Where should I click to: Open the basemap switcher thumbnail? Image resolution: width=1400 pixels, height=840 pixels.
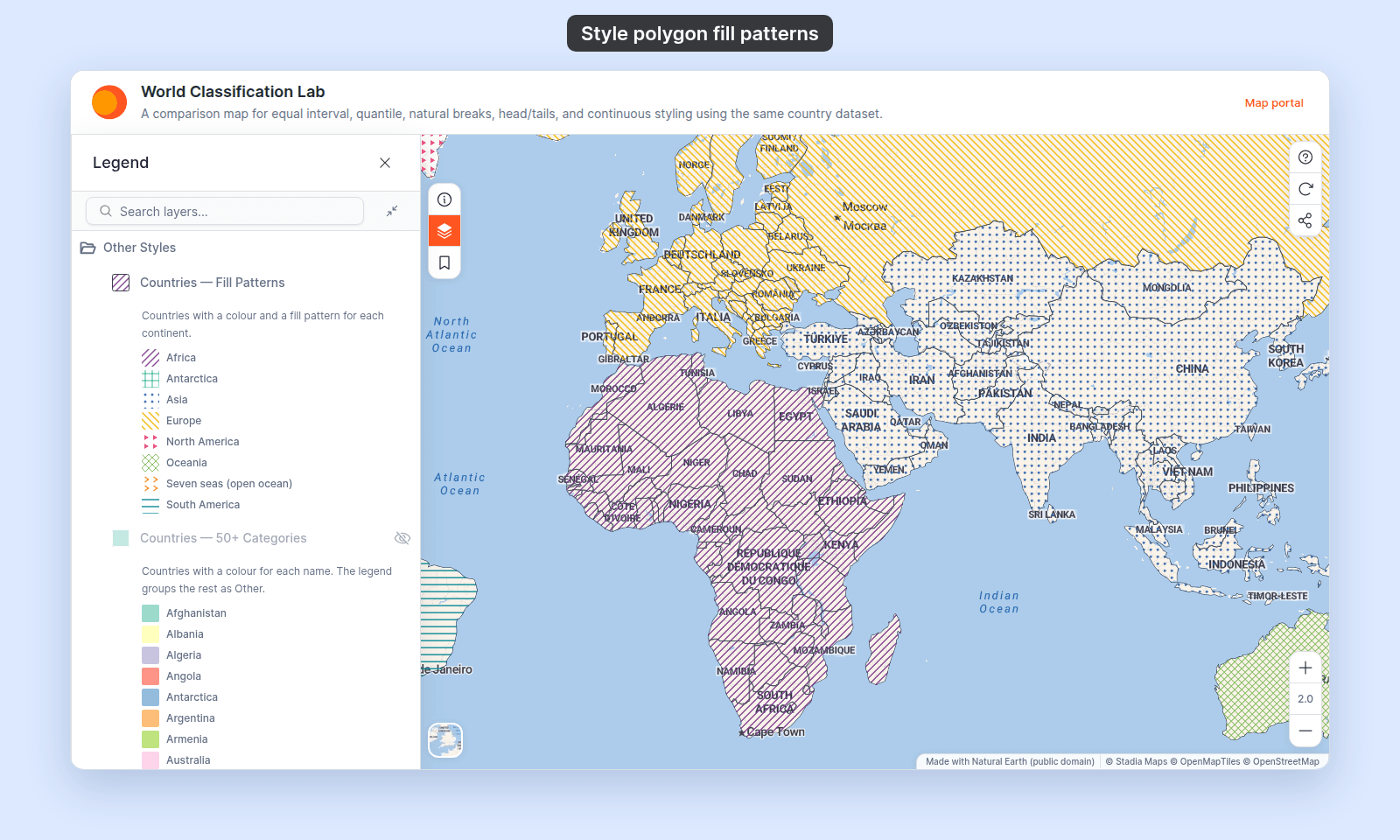(x=445, y=740)
